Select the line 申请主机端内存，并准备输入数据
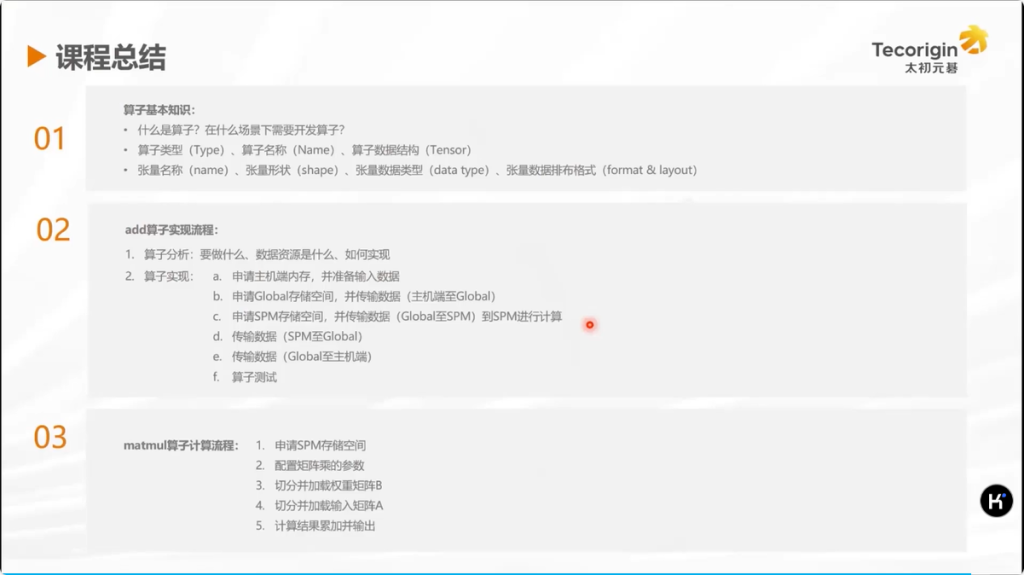This screenshot has width=1024, height=575. click(316, 276)
